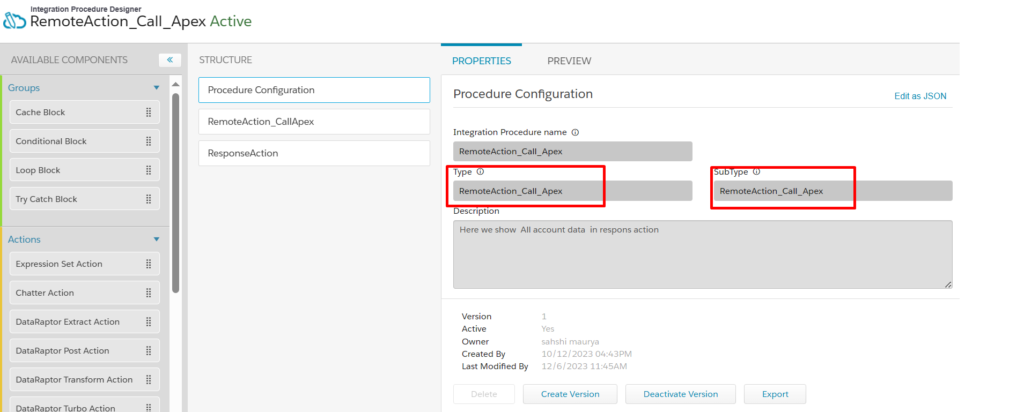Viewport: 1024px width, 412px height.
Task: Switch to the Properties tab
Action: tap(481, 61)
